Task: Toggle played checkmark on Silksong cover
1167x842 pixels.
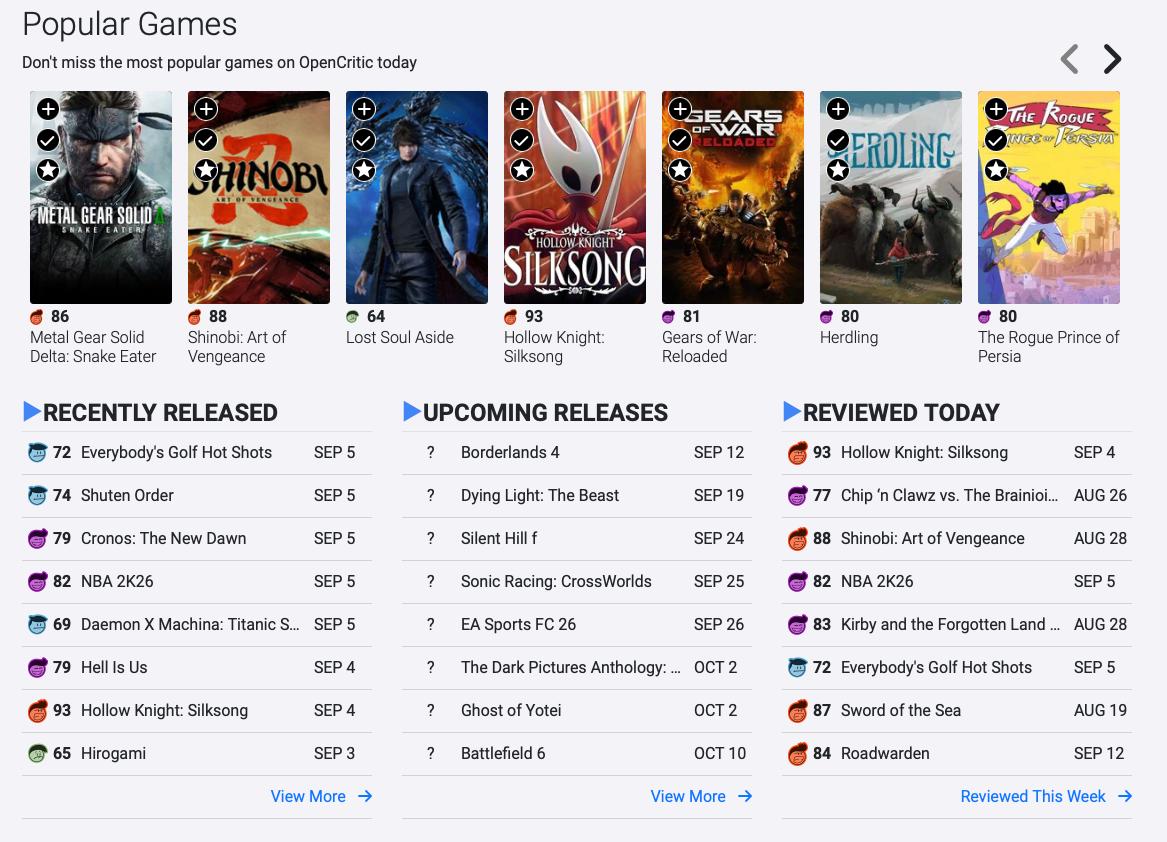Action: point(522,140)
